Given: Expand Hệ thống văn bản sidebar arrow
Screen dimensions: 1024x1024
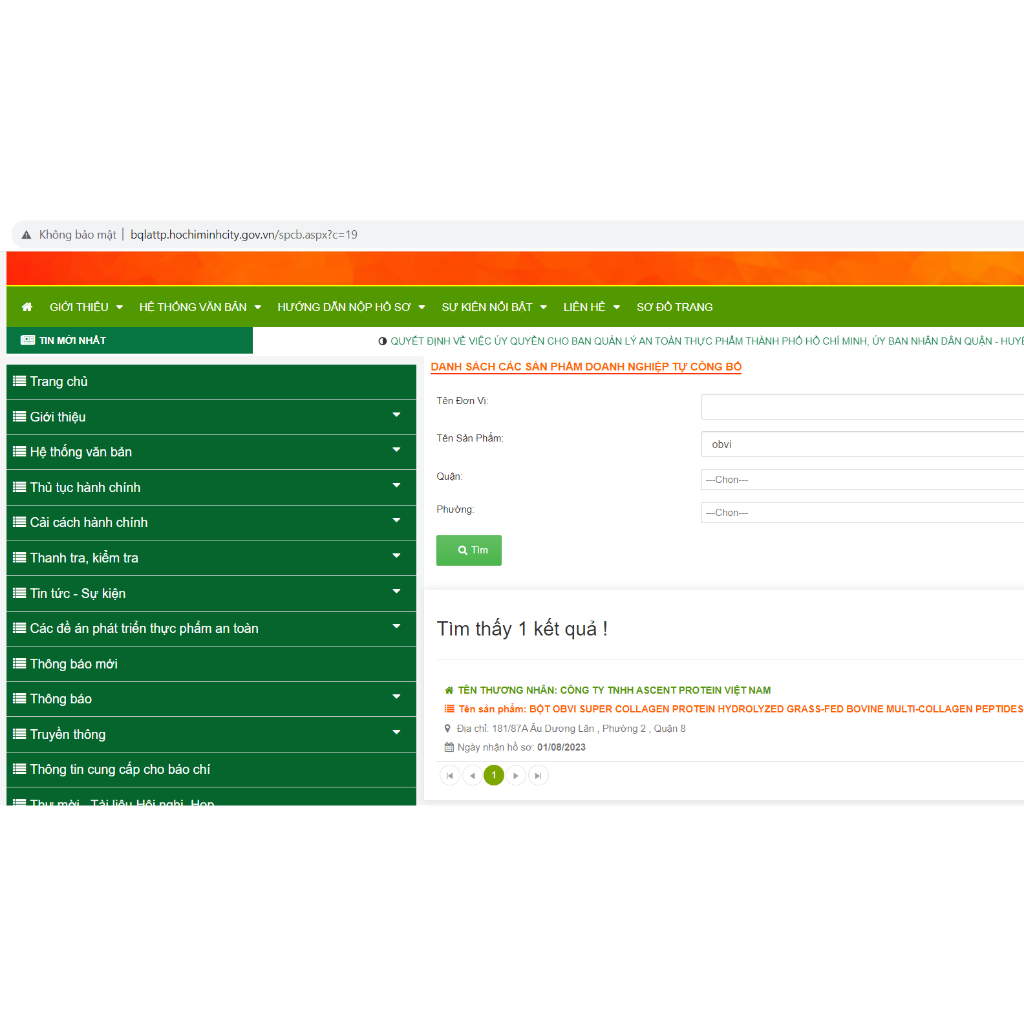Looking at the screenshot, I should [396, 449].
